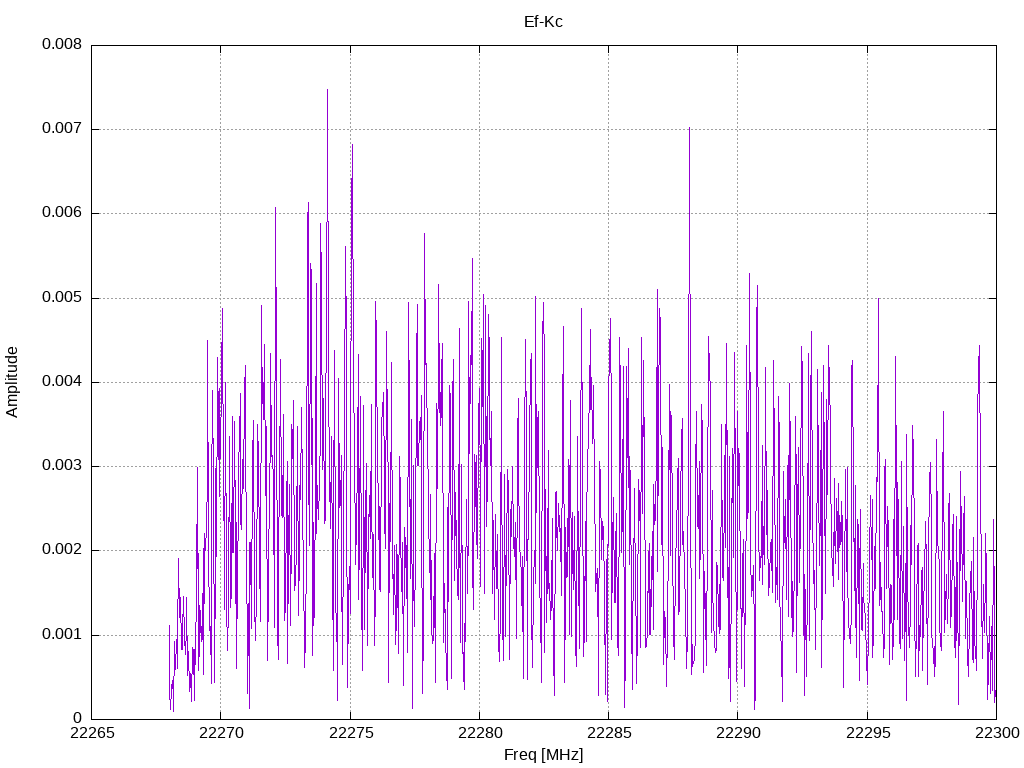Click the Amplitude y-axis label

12,382
